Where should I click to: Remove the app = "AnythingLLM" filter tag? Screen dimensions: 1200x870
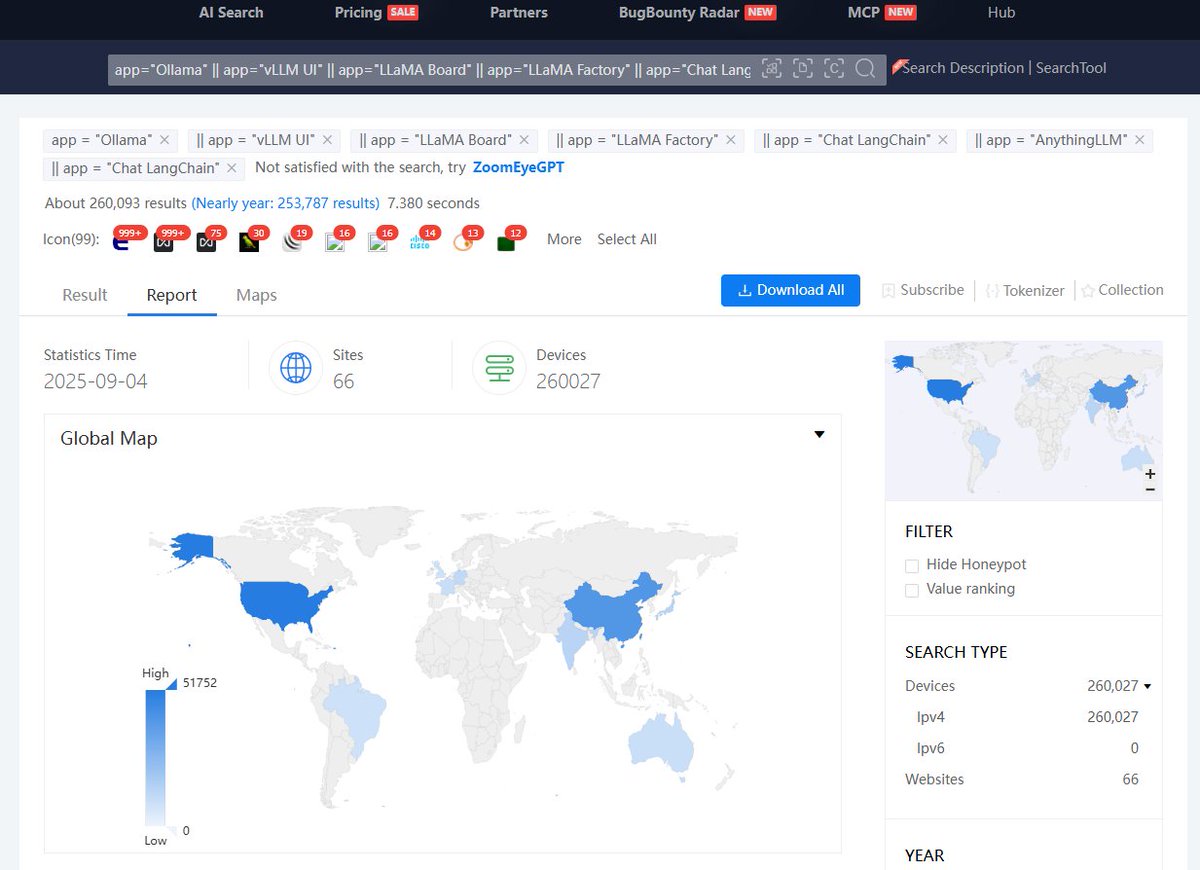pyautogui.click(x=1140, y=140)
